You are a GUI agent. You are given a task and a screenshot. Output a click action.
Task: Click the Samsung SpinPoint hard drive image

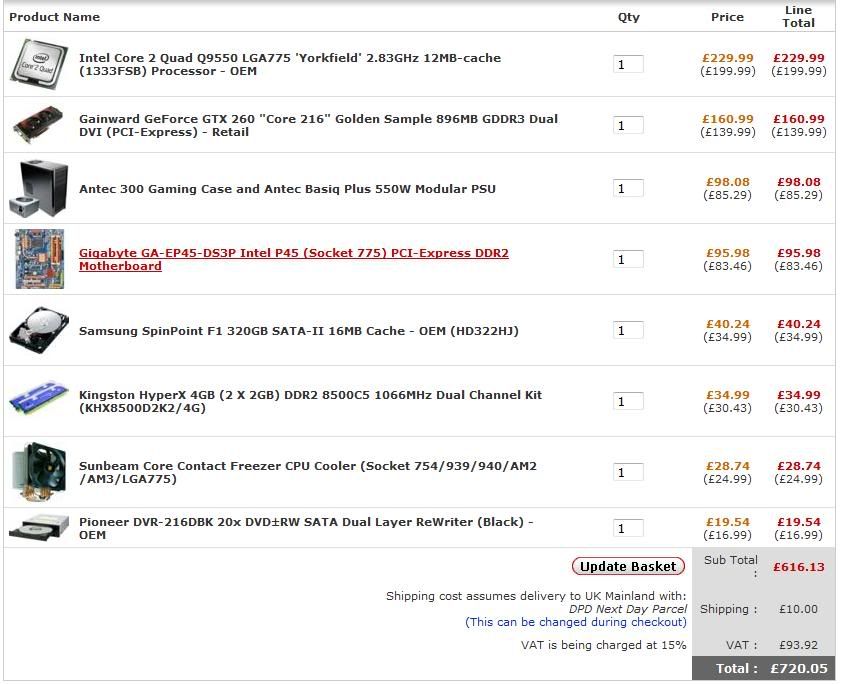tap(40, 330)
